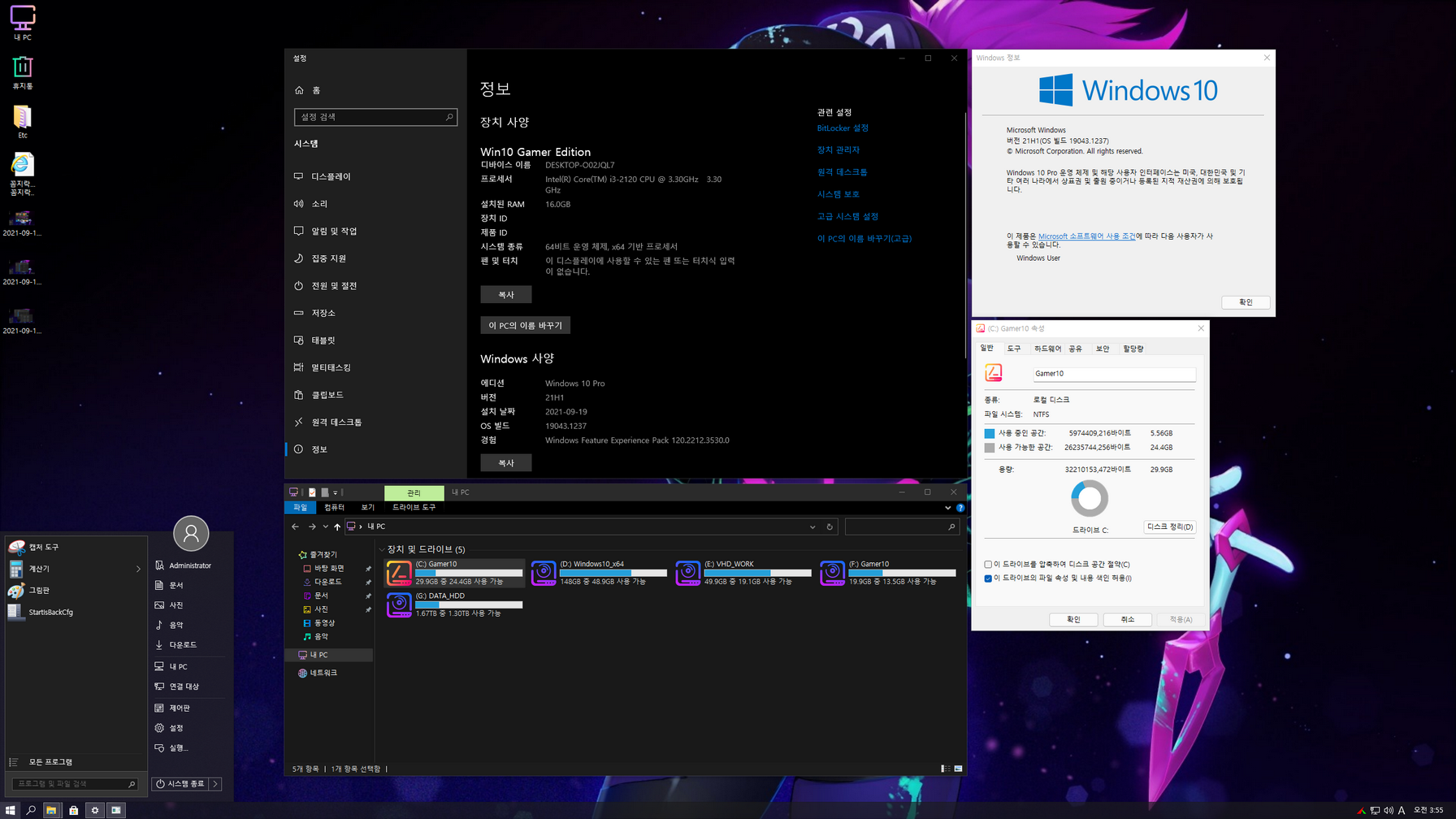This screenshot has width=1456, height=819.
Task: Toggle allow file indexing checkbox
Action: tap(988, 578)
